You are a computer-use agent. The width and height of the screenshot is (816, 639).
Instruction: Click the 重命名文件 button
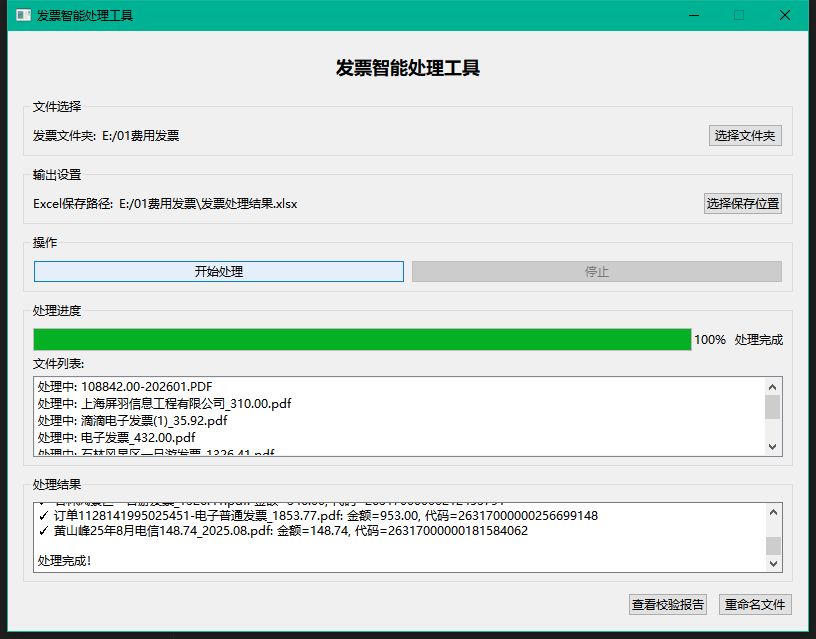click(x=755, y=605)
